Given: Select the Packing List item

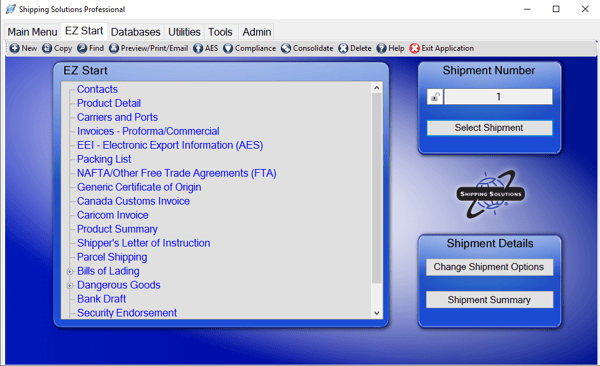Looking at the screenshot, I should [104, 159].
